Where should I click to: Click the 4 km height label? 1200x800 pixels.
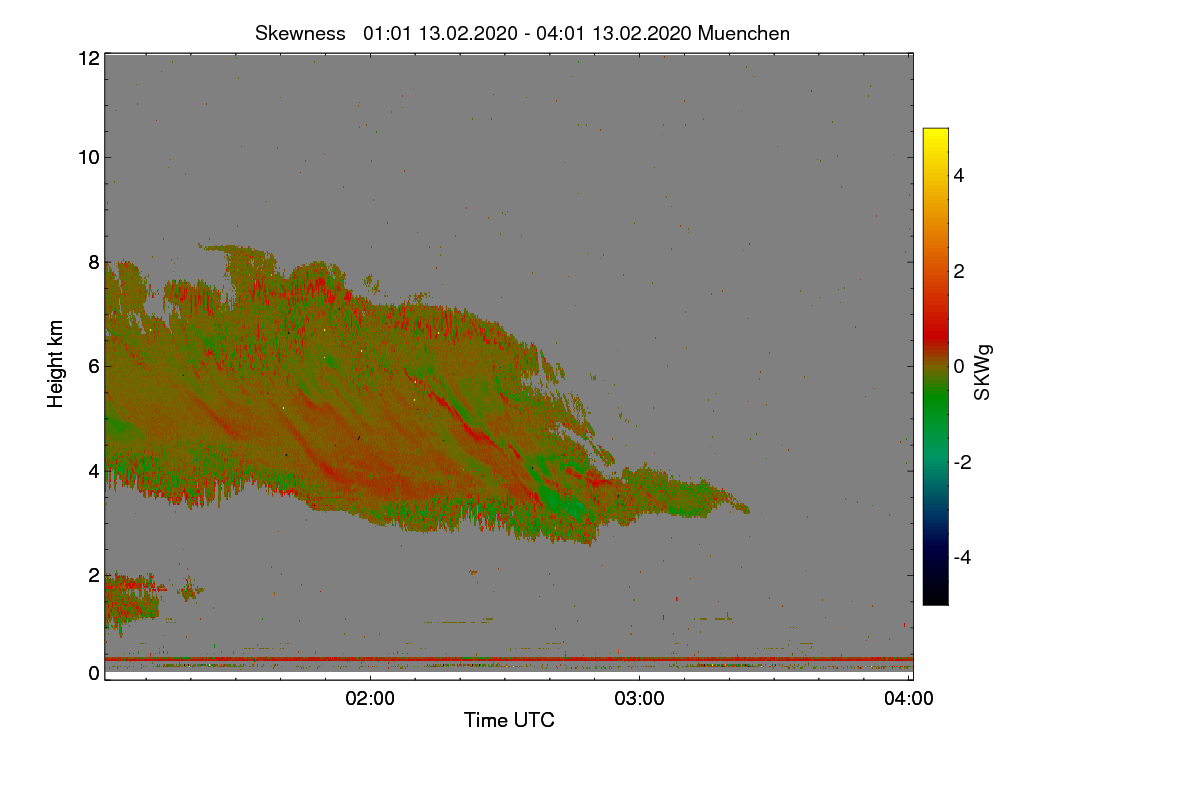(x=93, y=470)
